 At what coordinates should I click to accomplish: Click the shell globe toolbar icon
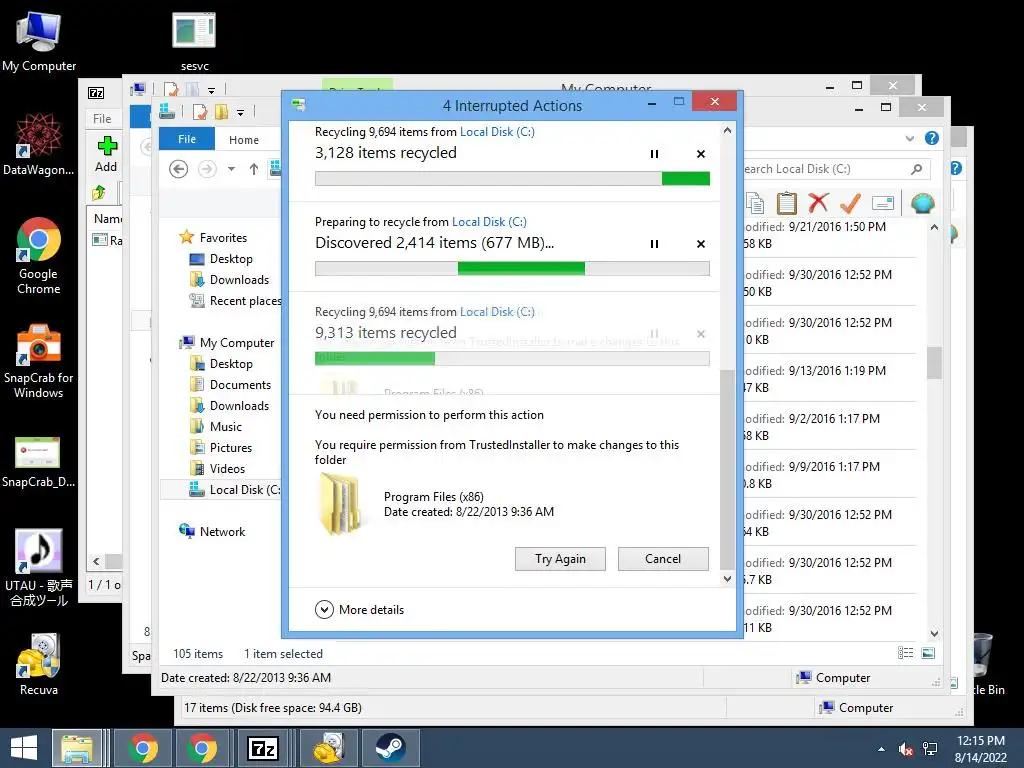[x=922, y=203]
